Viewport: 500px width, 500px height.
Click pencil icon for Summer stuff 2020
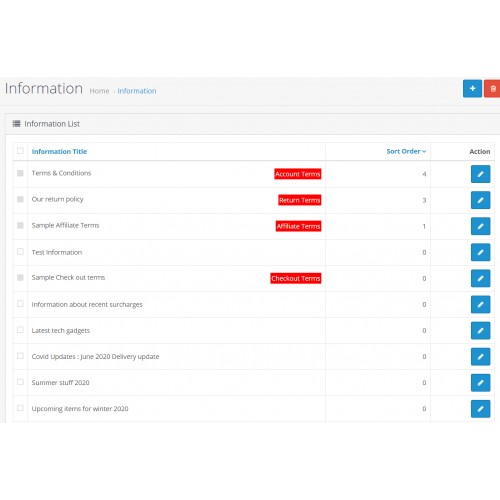[x=480, y=383]
